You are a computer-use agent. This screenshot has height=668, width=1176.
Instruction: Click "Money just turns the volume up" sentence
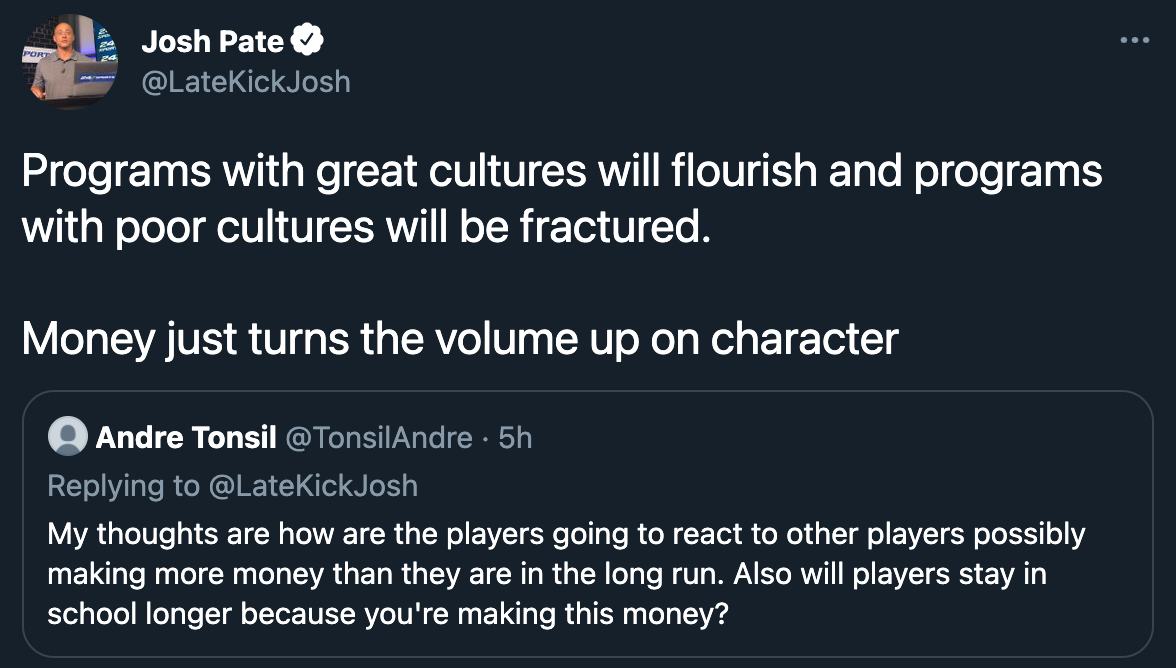(x=460, y=339)
